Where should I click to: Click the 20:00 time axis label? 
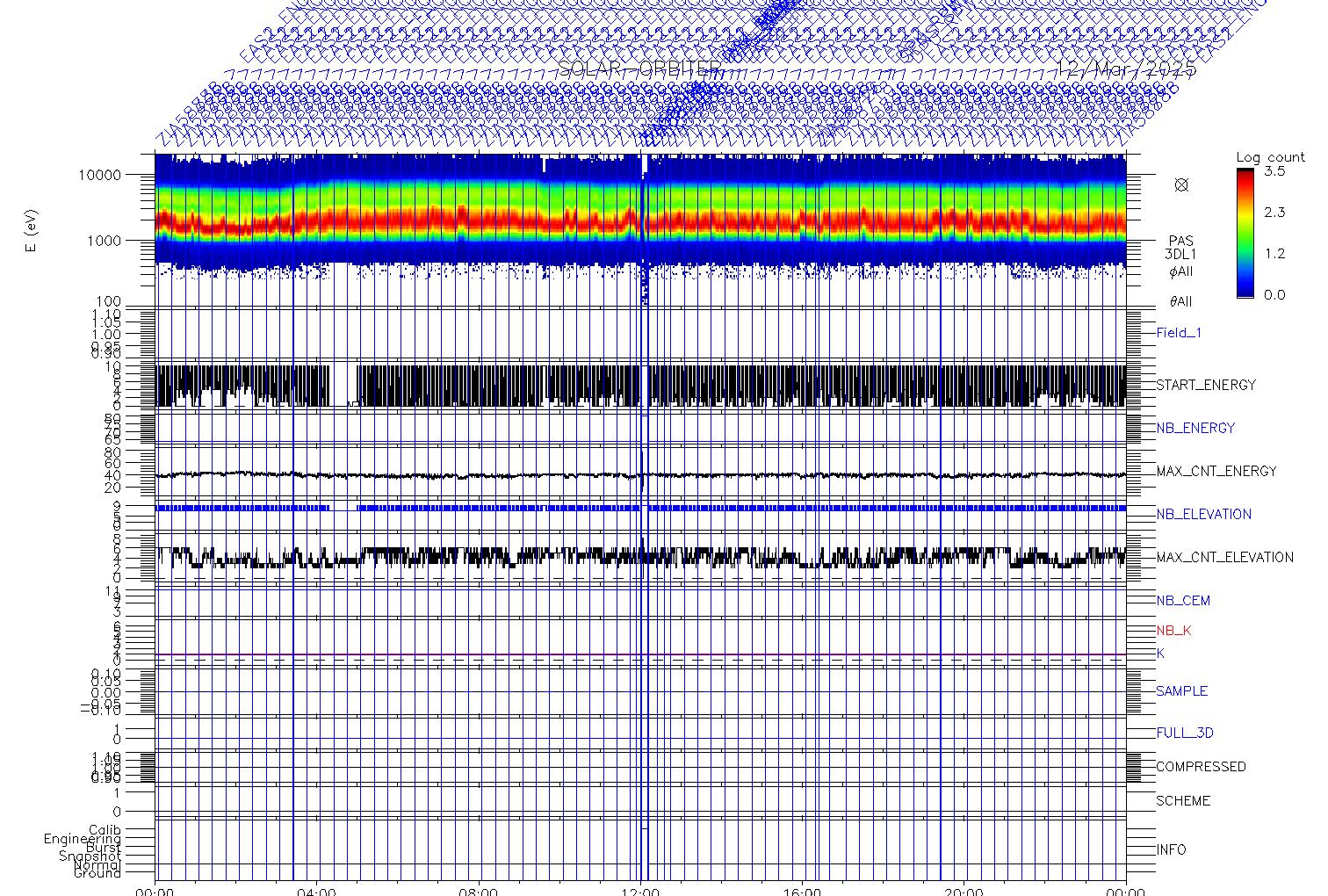coord(964,892)
